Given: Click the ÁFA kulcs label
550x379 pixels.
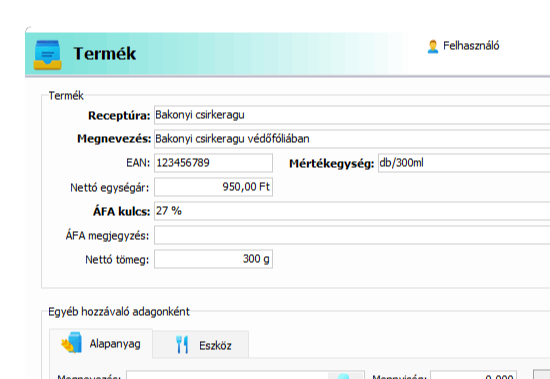Looking at the screenshot, I should point(121,212).
